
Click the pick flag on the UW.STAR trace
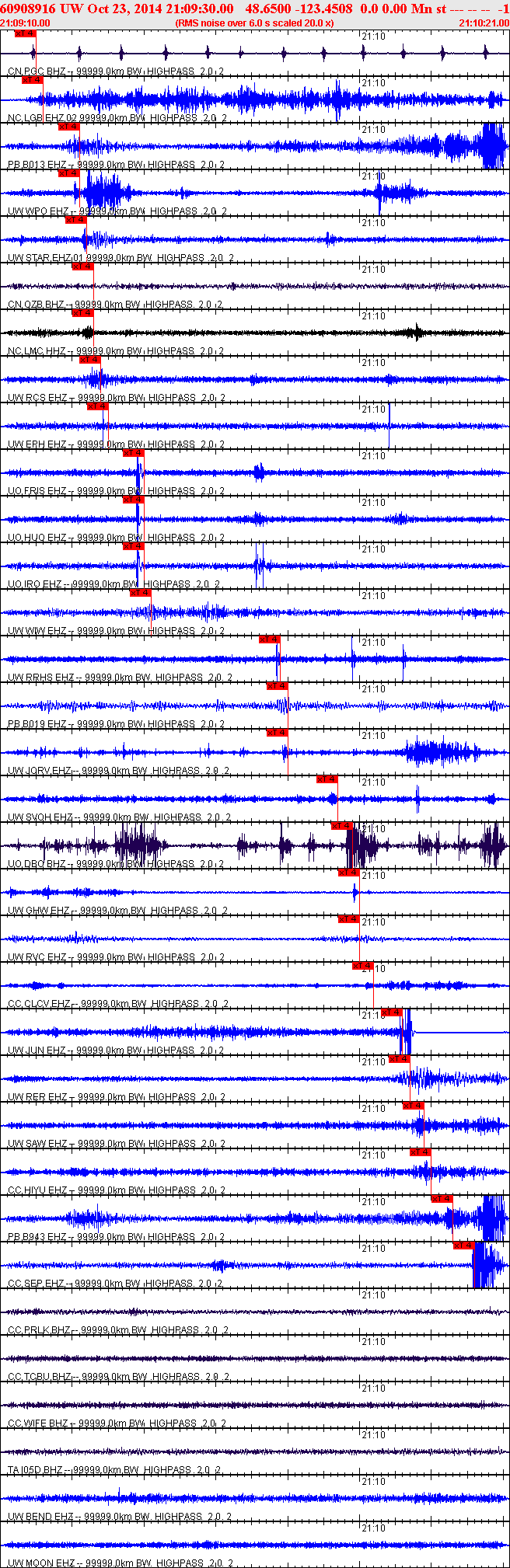click(x=75, y=220)
